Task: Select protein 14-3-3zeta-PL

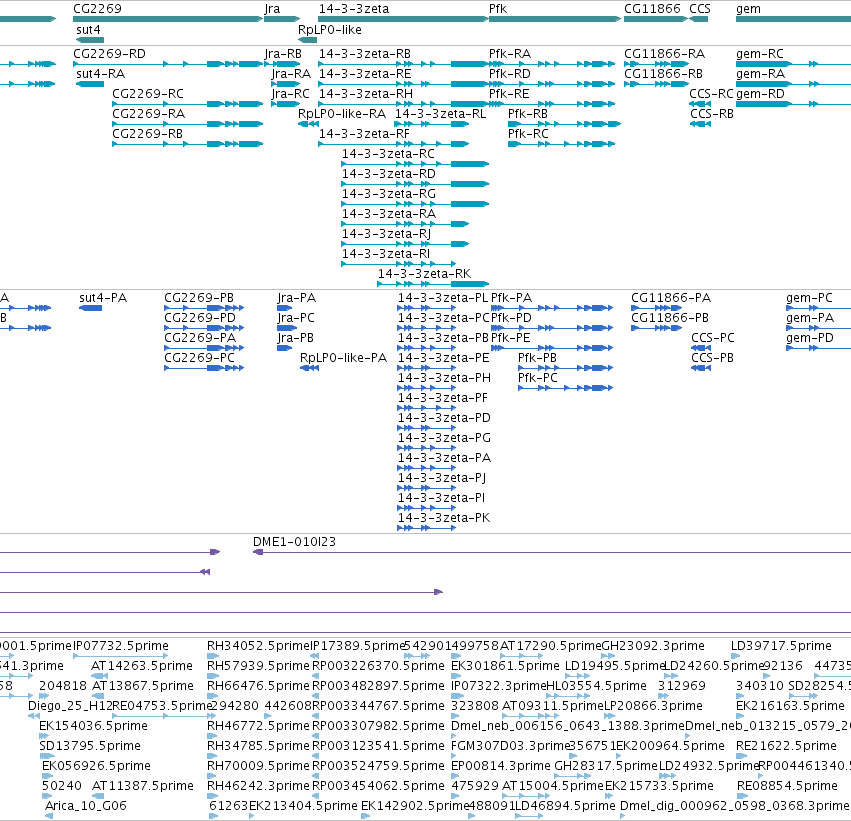Action: pos(427,308)
